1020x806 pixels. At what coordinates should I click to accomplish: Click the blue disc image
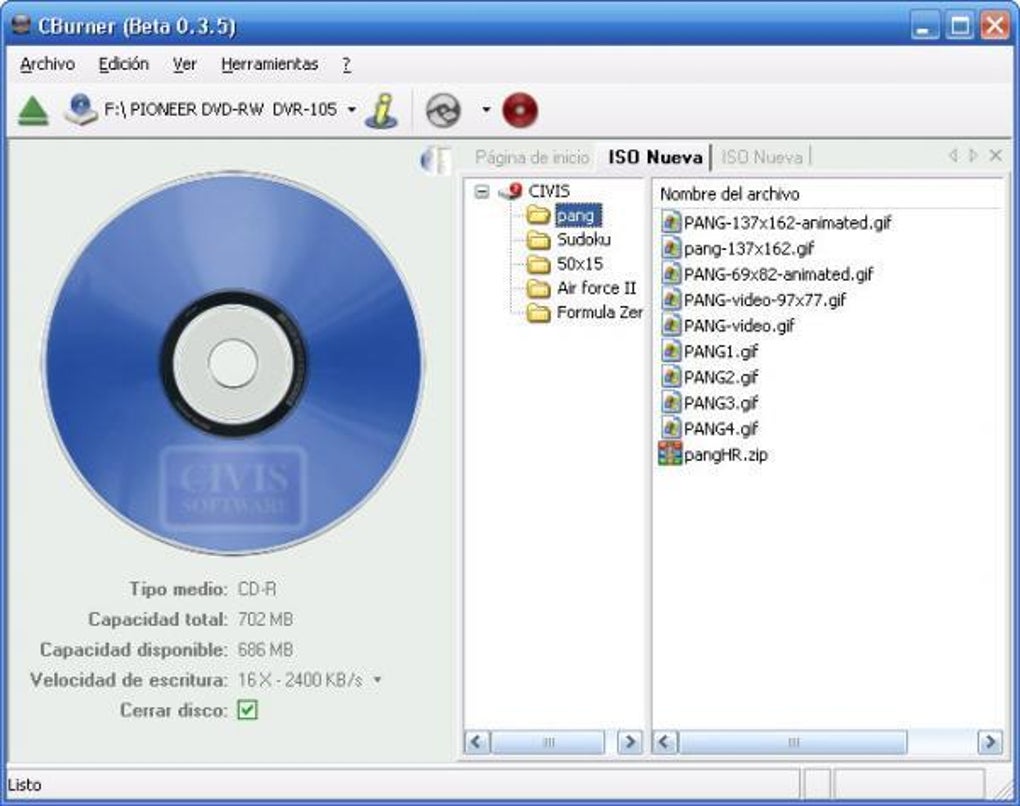tap(233, 363)
